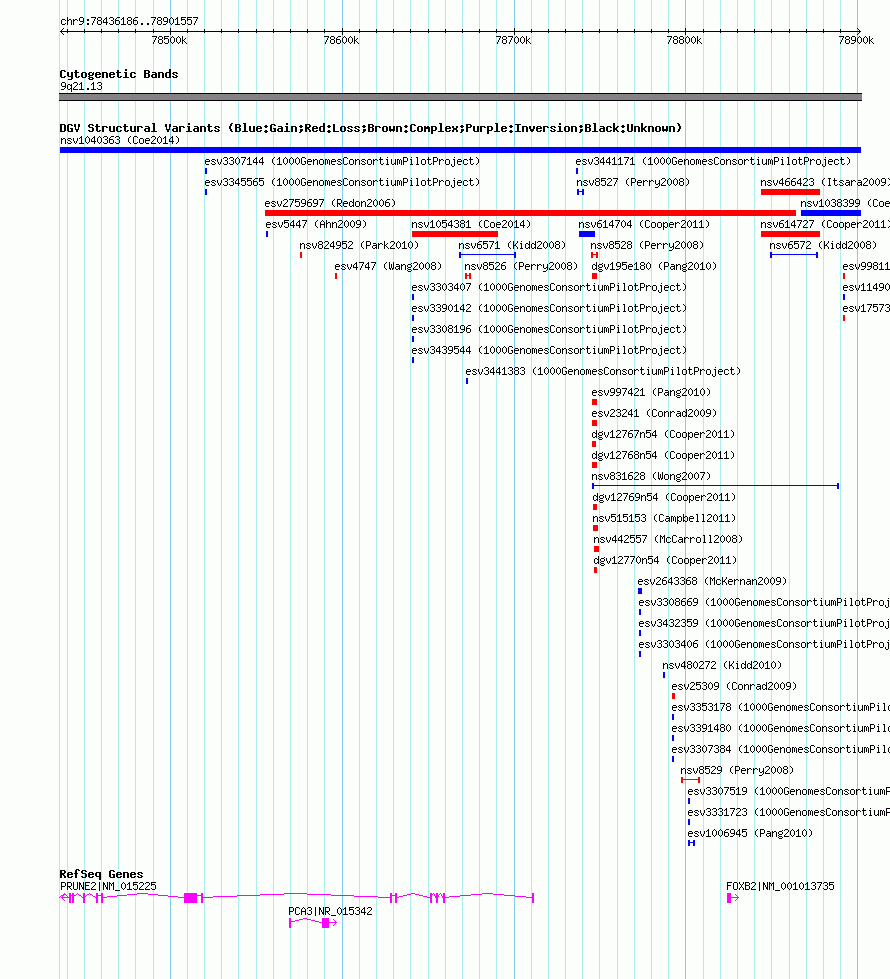Click the esv1006945 (Pang2010) label

(750, 834)
